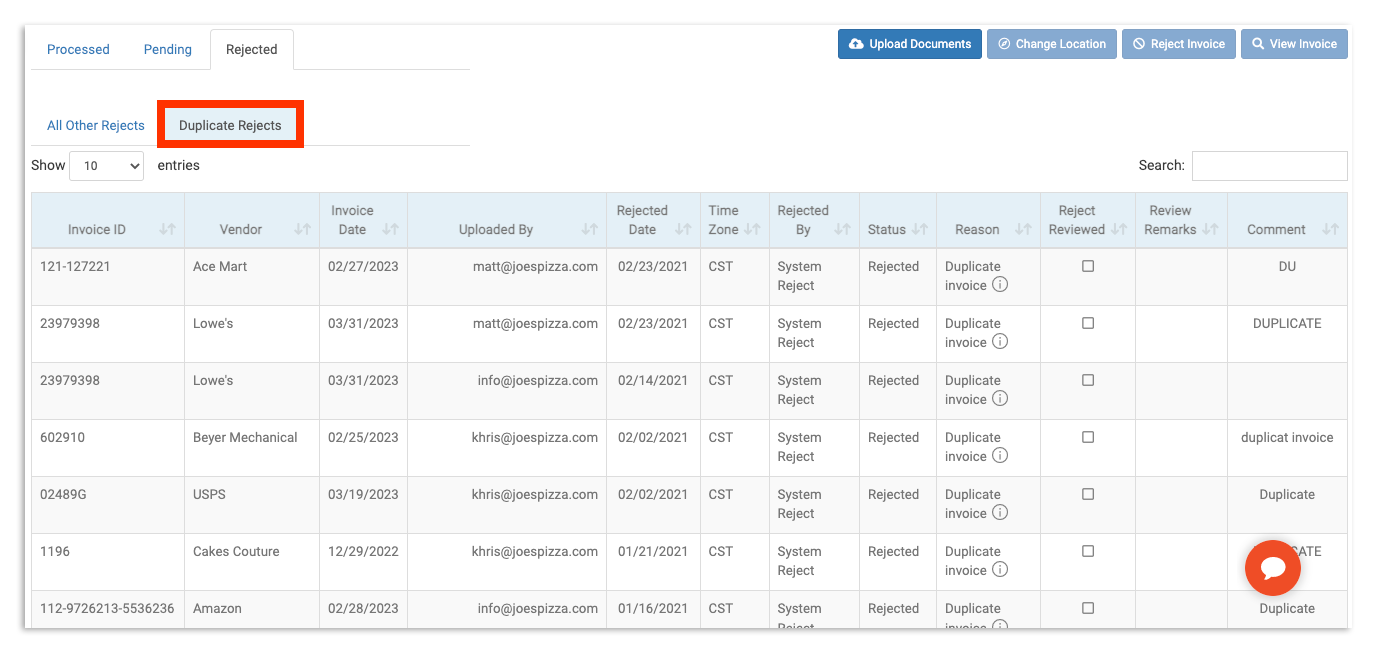Screen dimensions: 1377x653
Task: Select the Pending tab link
Action: 167,49
